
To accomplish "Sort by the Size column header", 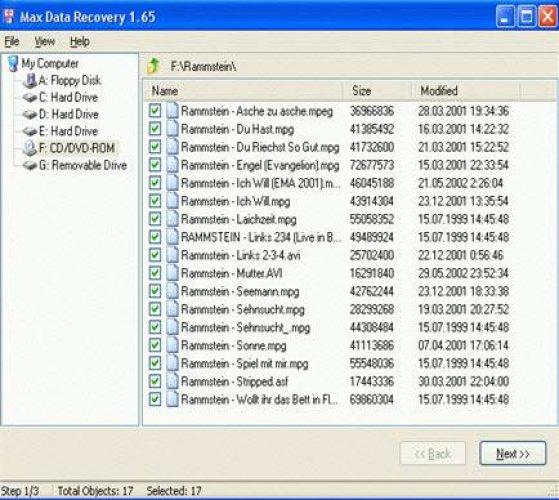I will [377, 91].
